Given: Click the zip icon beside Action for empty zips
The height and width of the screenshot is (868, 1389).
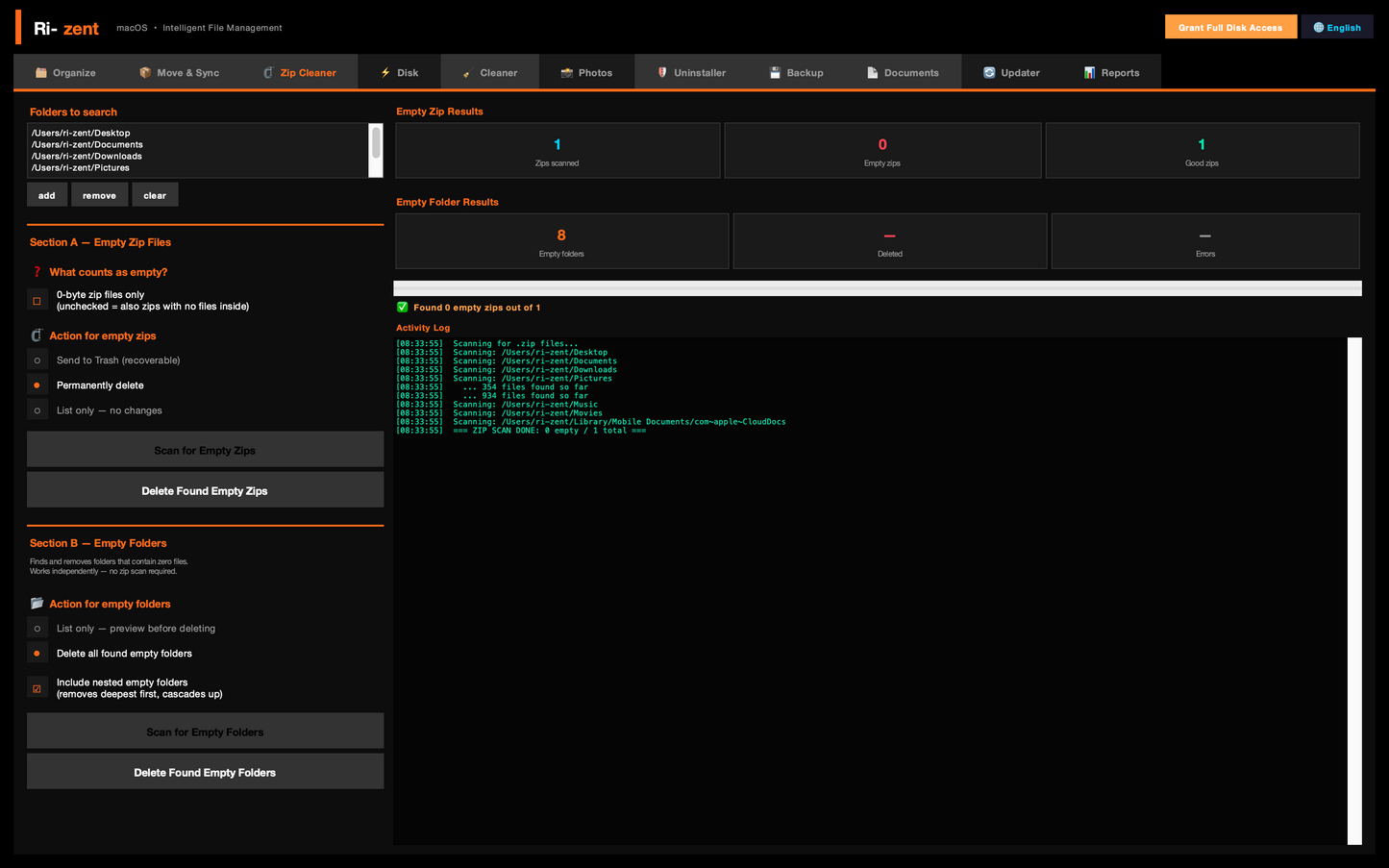Looking at the screenshot, I should coord(37,335).
